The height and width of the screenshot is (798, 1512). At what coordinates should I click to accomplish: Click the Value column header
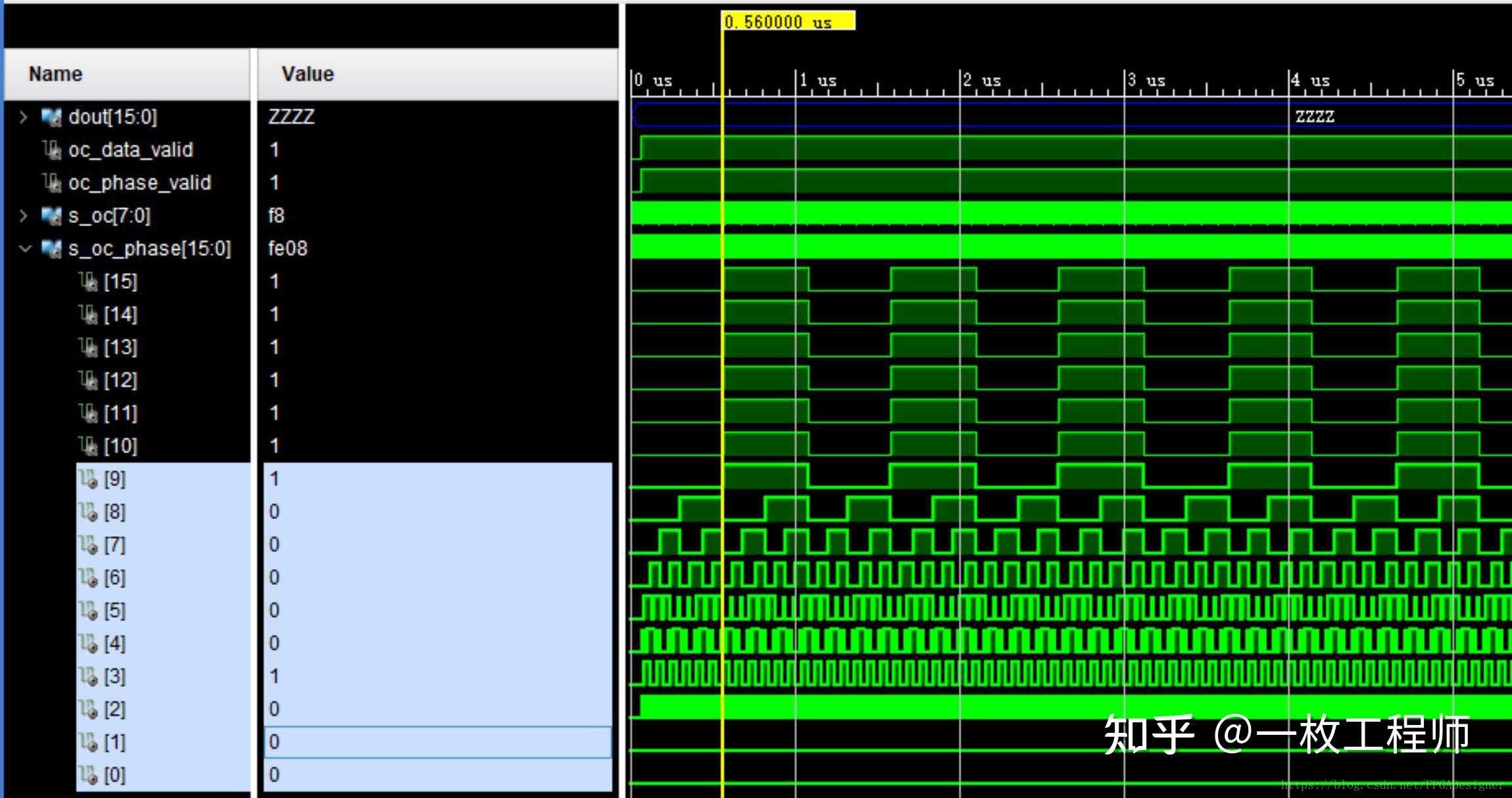click(x=307, y=74)
